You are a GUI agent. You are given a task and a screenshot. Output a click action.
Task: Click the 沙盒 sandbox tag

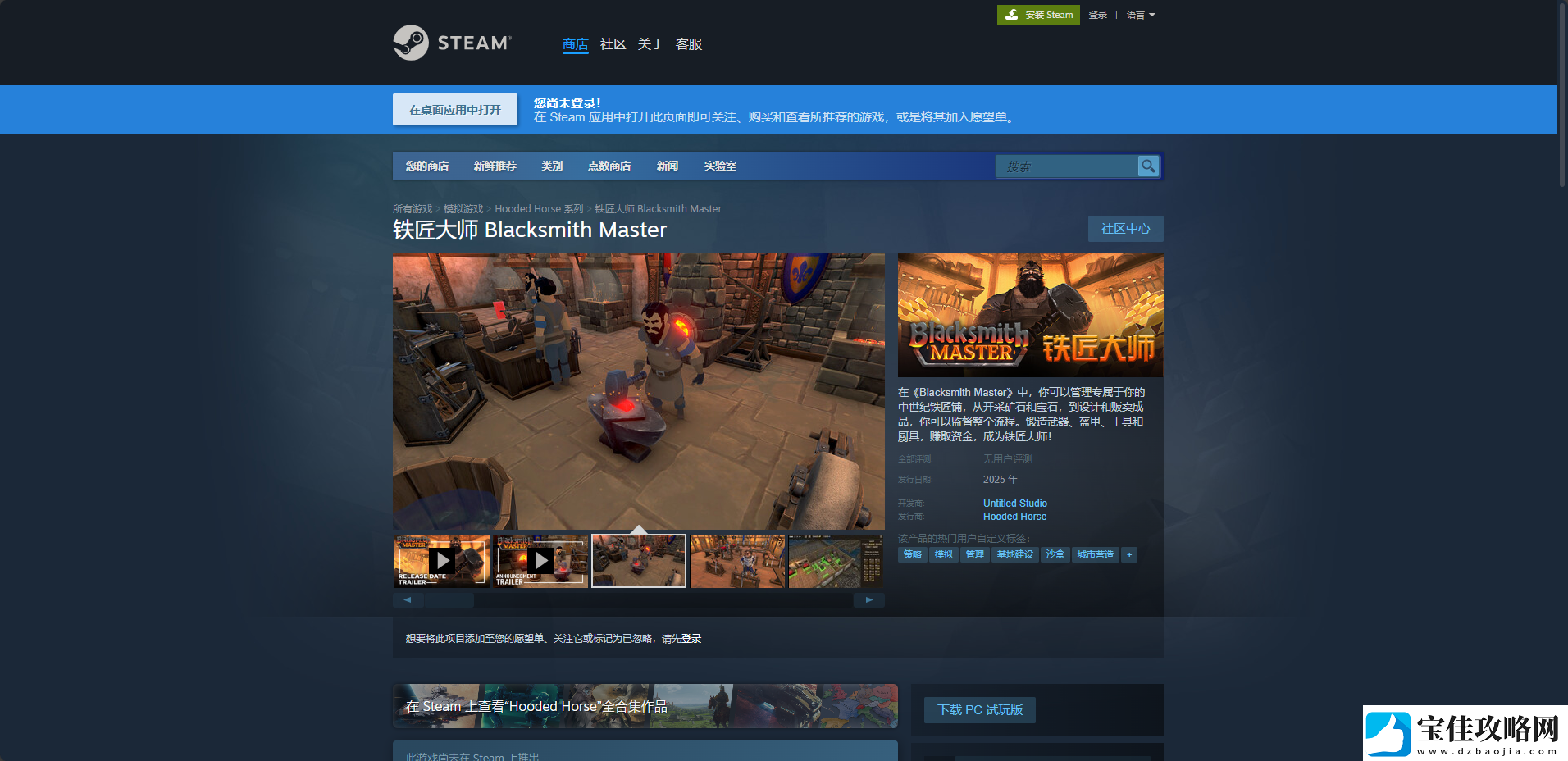[1055, 555]
